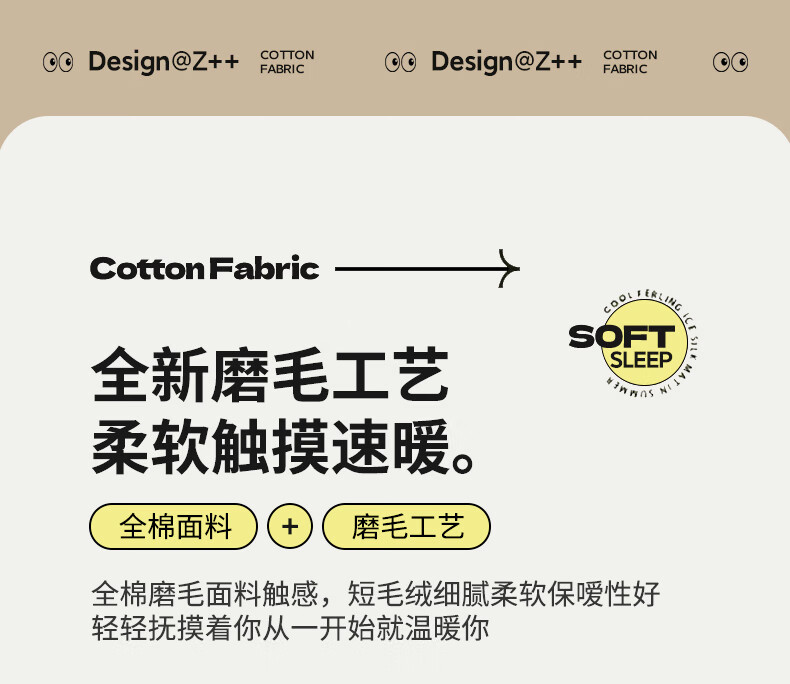Select the 全棉面料 yellow pill

tap(174, 527)
